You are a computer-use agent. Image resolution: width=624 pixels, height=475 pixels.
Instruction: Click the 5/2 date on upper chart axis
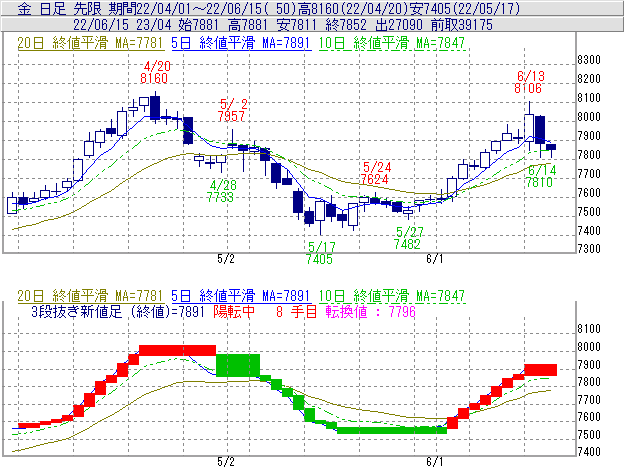click(226, 259)
